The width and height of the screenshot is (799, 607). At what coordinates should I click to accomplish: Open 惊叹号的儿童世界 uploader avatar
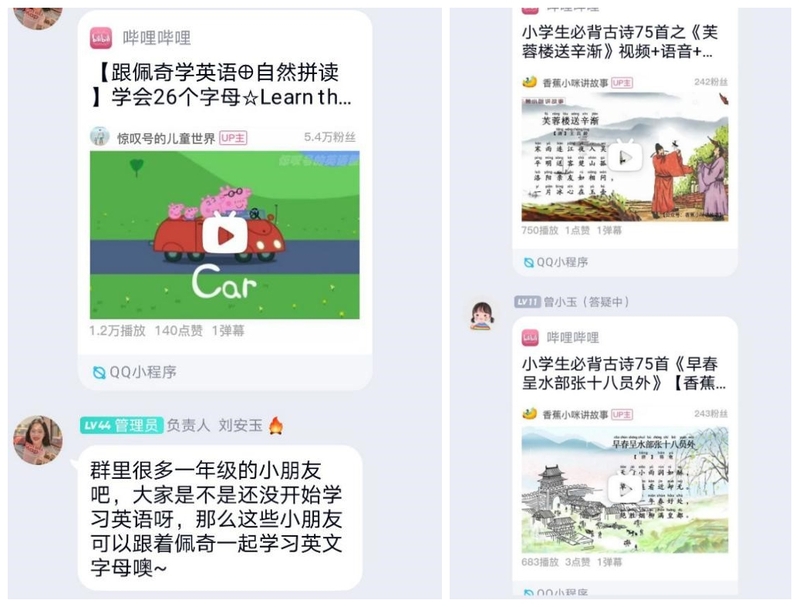point(100,137)
